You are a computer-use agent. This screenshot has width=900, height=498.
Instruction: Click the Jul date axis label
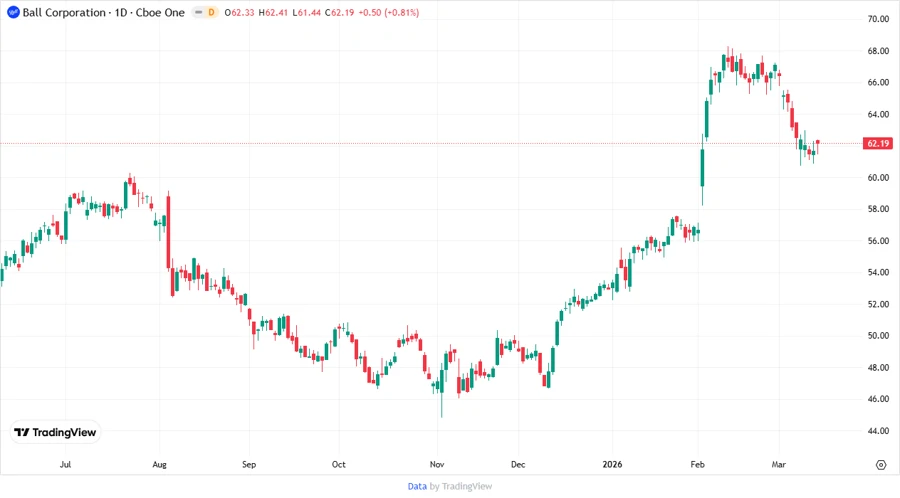click(65, 464)
